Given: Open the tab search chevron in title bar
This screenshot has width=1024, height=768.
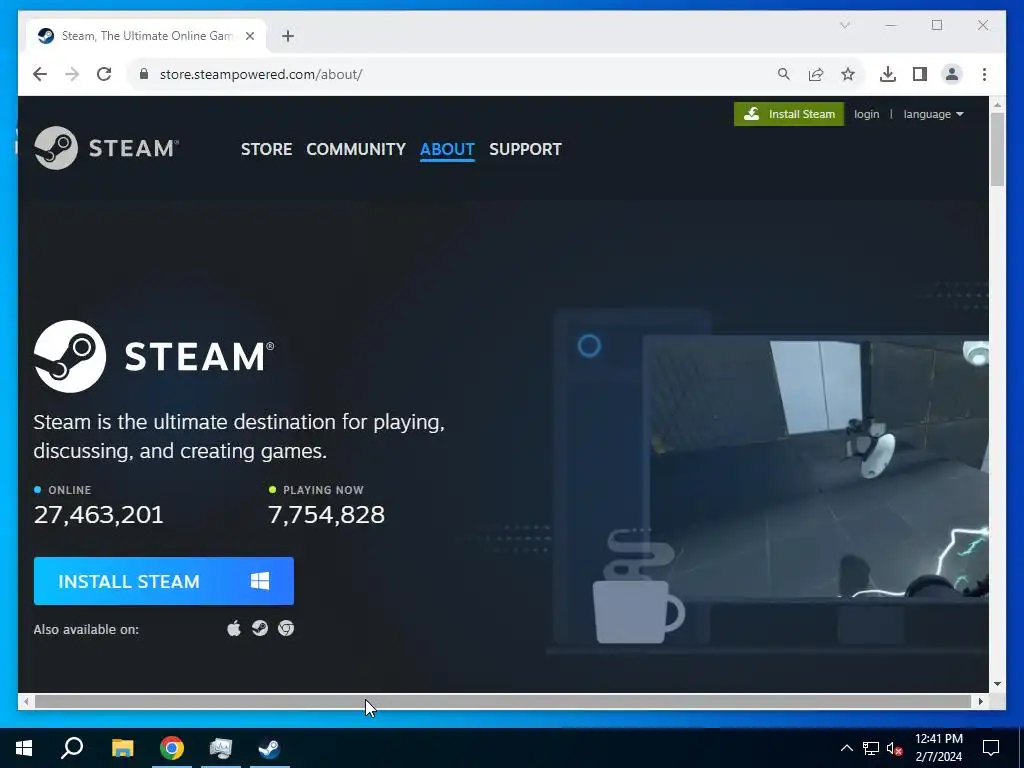Looking at the screenshot, I should (x=844, y=25).
